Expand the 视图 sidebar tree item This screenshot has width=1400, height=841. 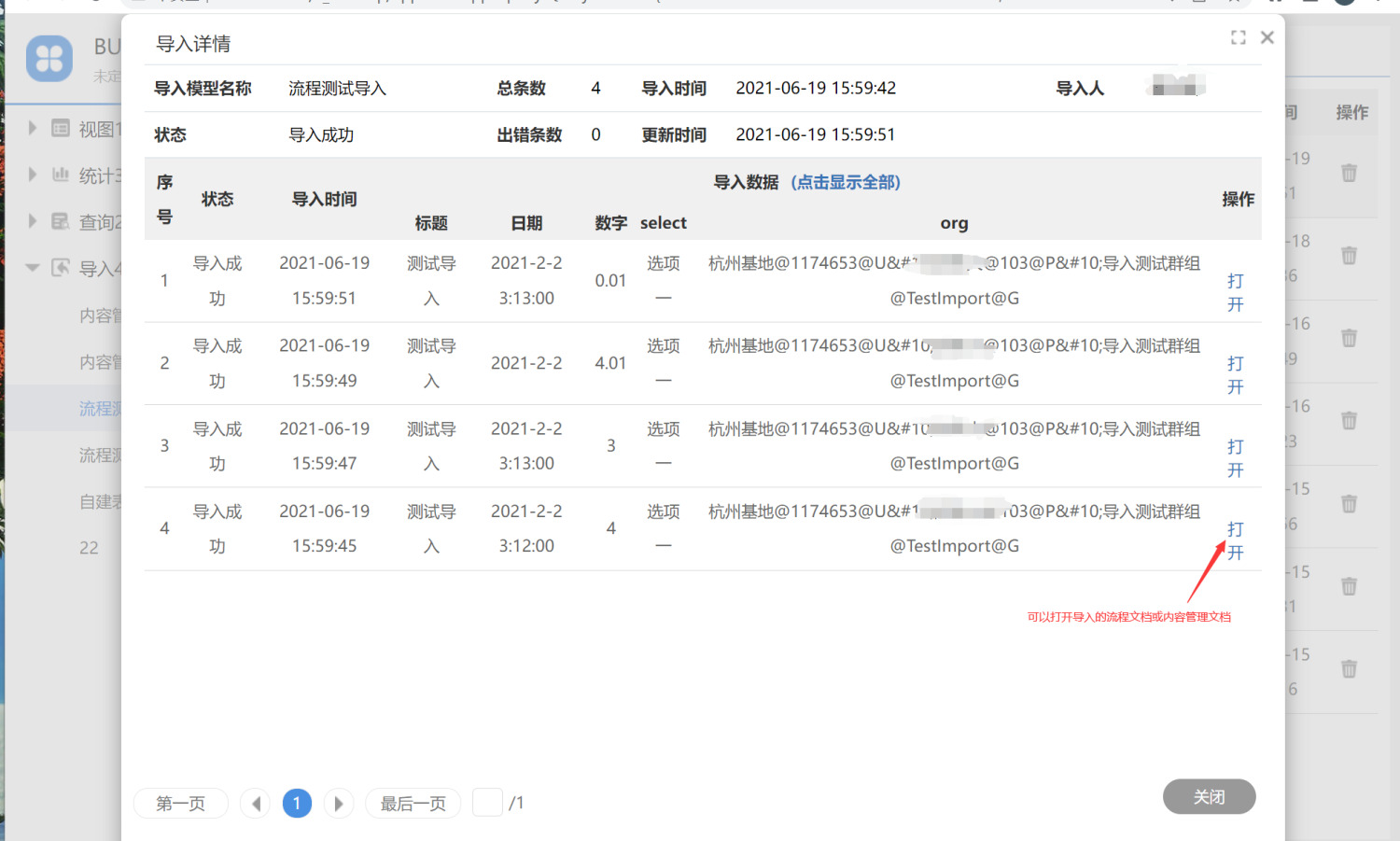tap(33, 128)
